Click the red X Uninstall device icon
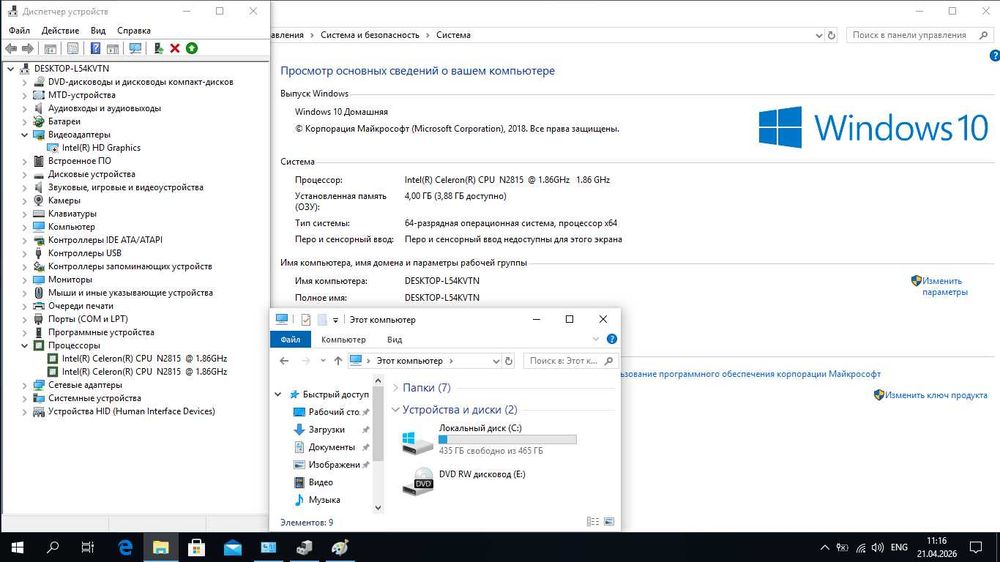Screen dimensions: 1000x562 coord(175,48)
